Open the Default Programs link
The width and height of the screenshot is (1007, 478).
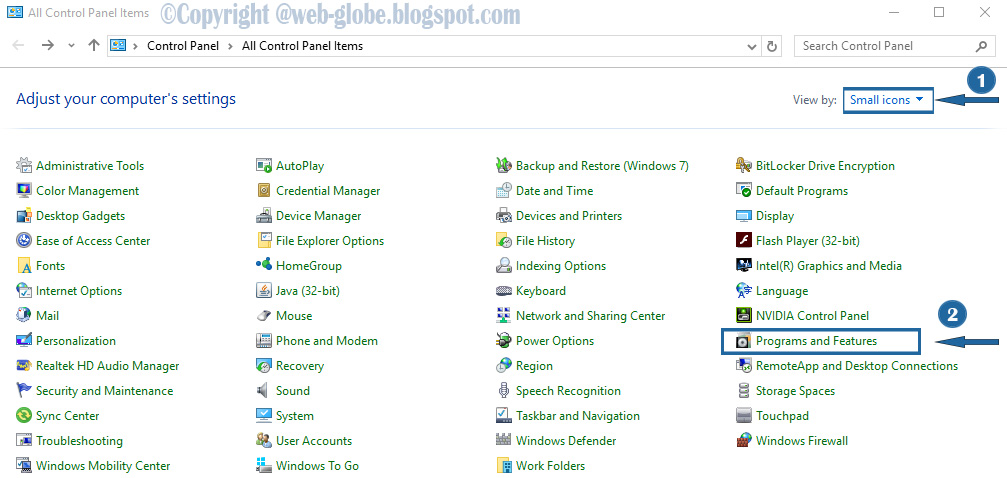click(x=802, y=191)
